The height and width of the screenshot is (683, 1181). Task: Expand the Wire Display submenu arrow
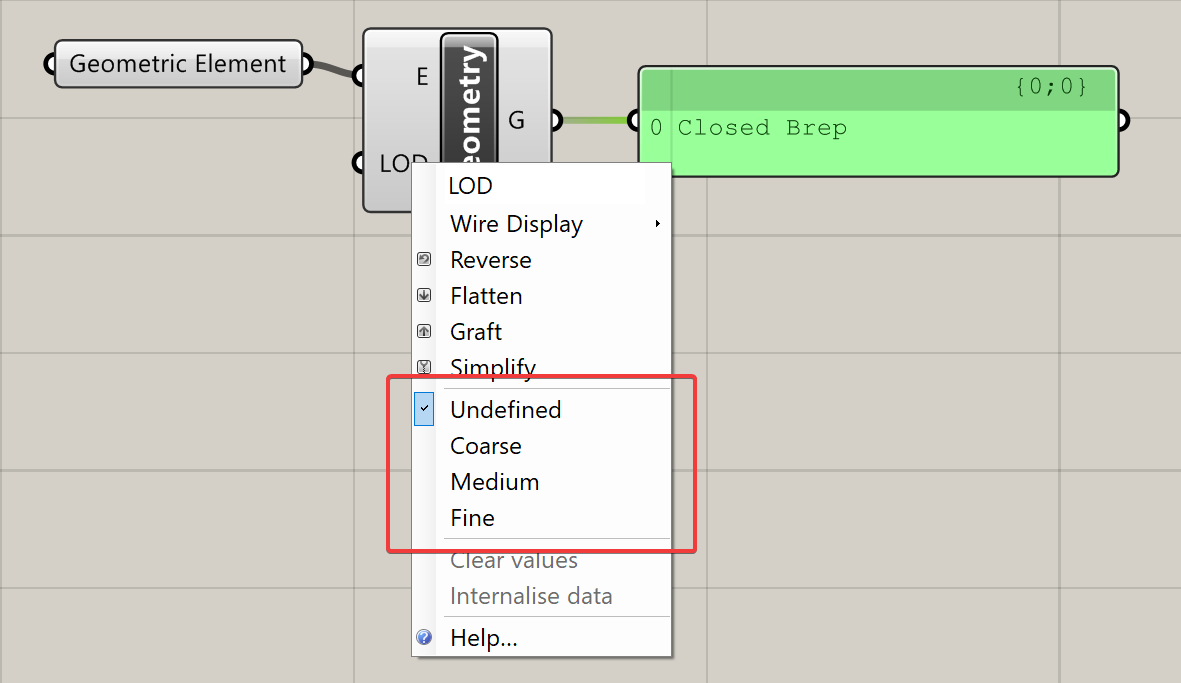[x=657, y=224]
